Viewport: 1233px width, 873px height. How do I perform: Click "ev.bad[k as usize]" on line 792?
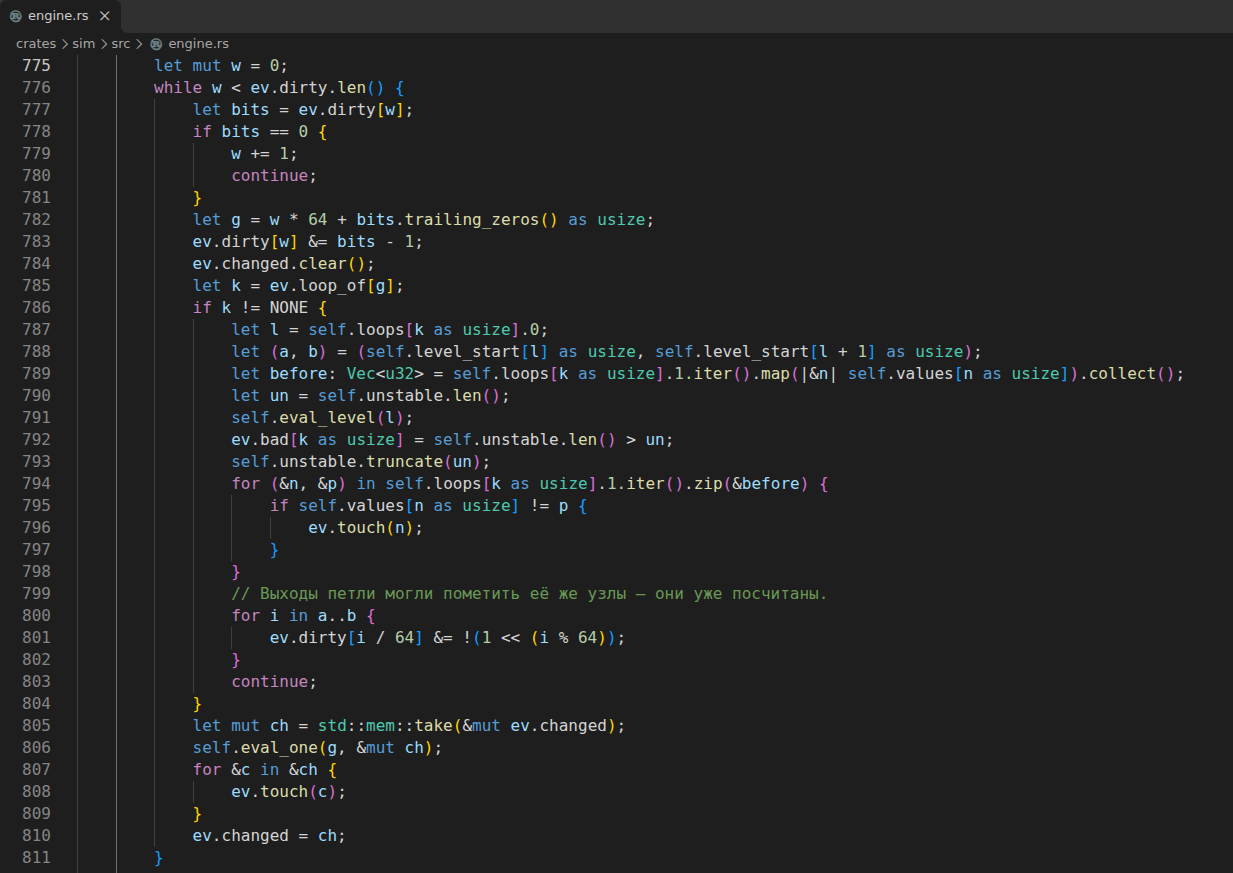(x=318, y=439)
